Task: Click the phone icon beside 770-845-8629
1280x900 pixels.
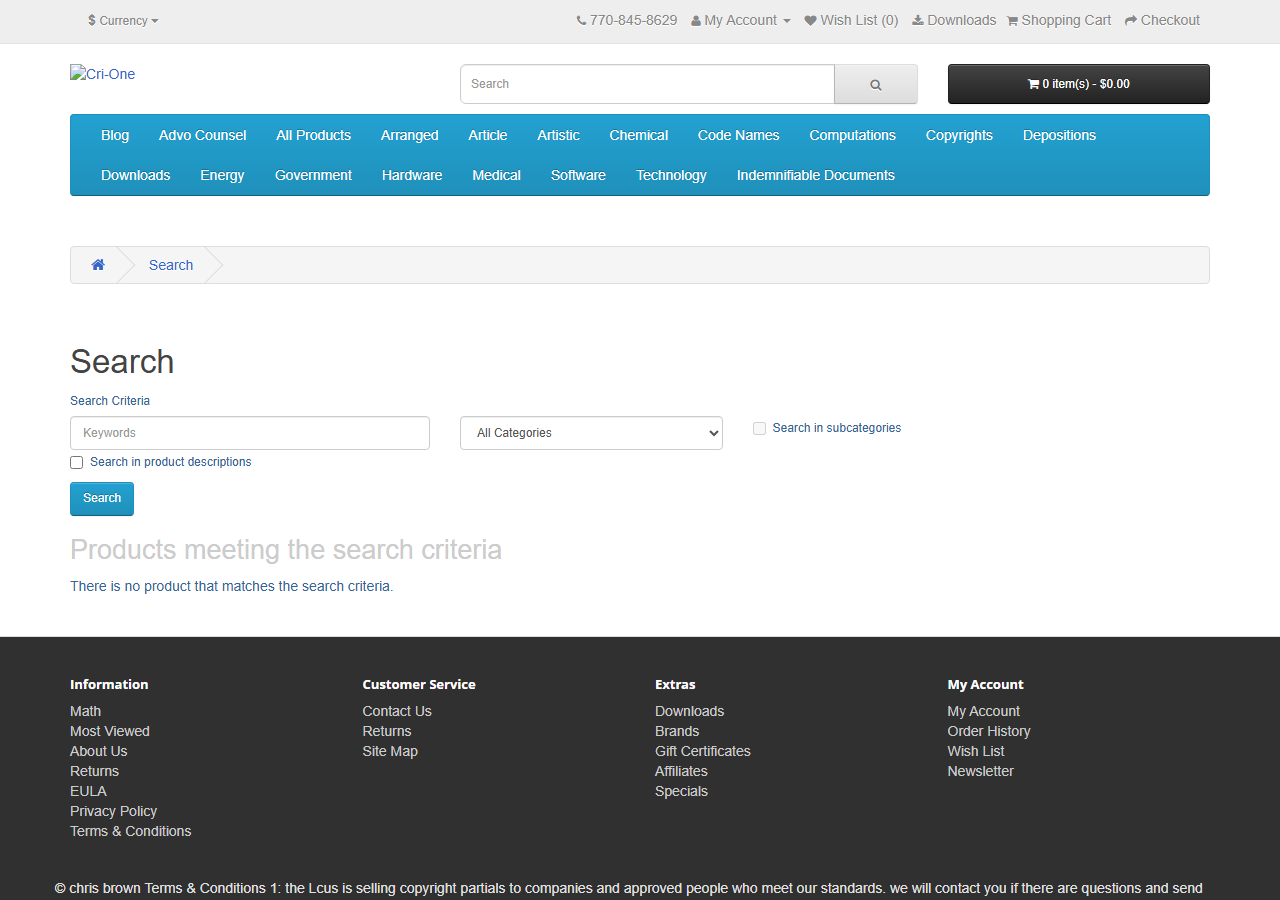Action: tap(581, 20)
